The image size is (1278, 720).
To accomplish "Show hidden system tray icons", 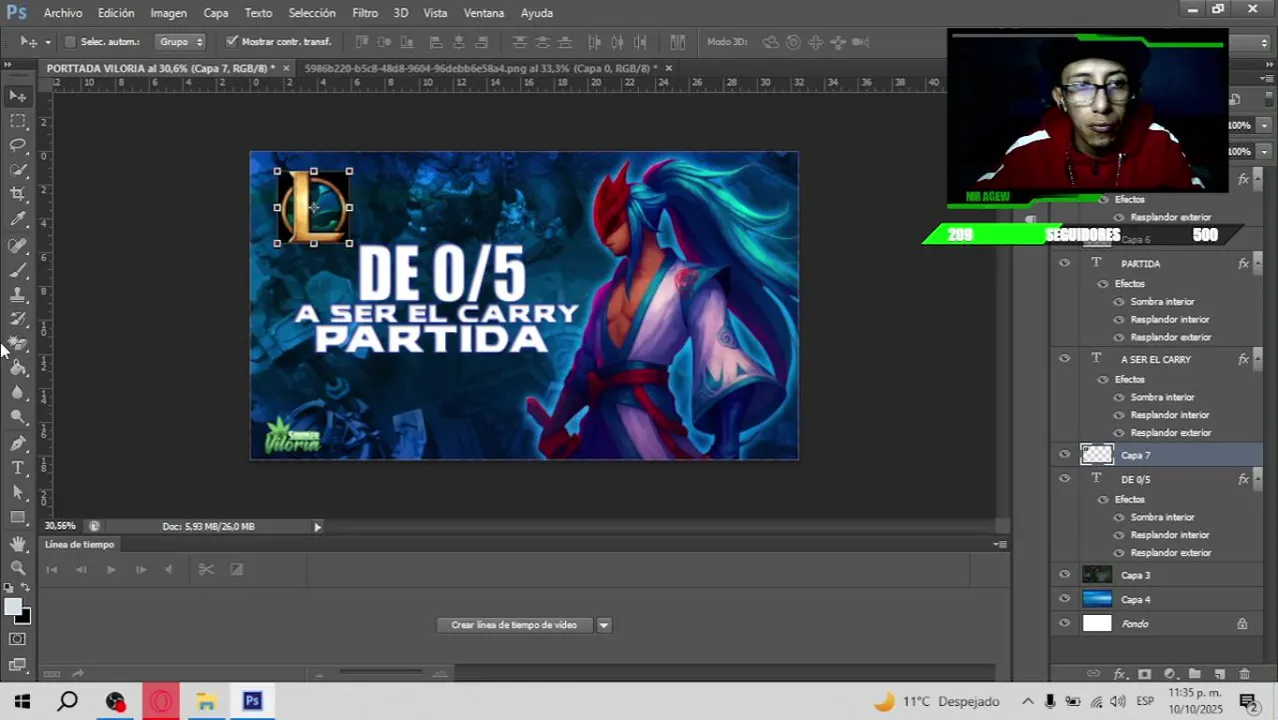I will pos(1027,701).
